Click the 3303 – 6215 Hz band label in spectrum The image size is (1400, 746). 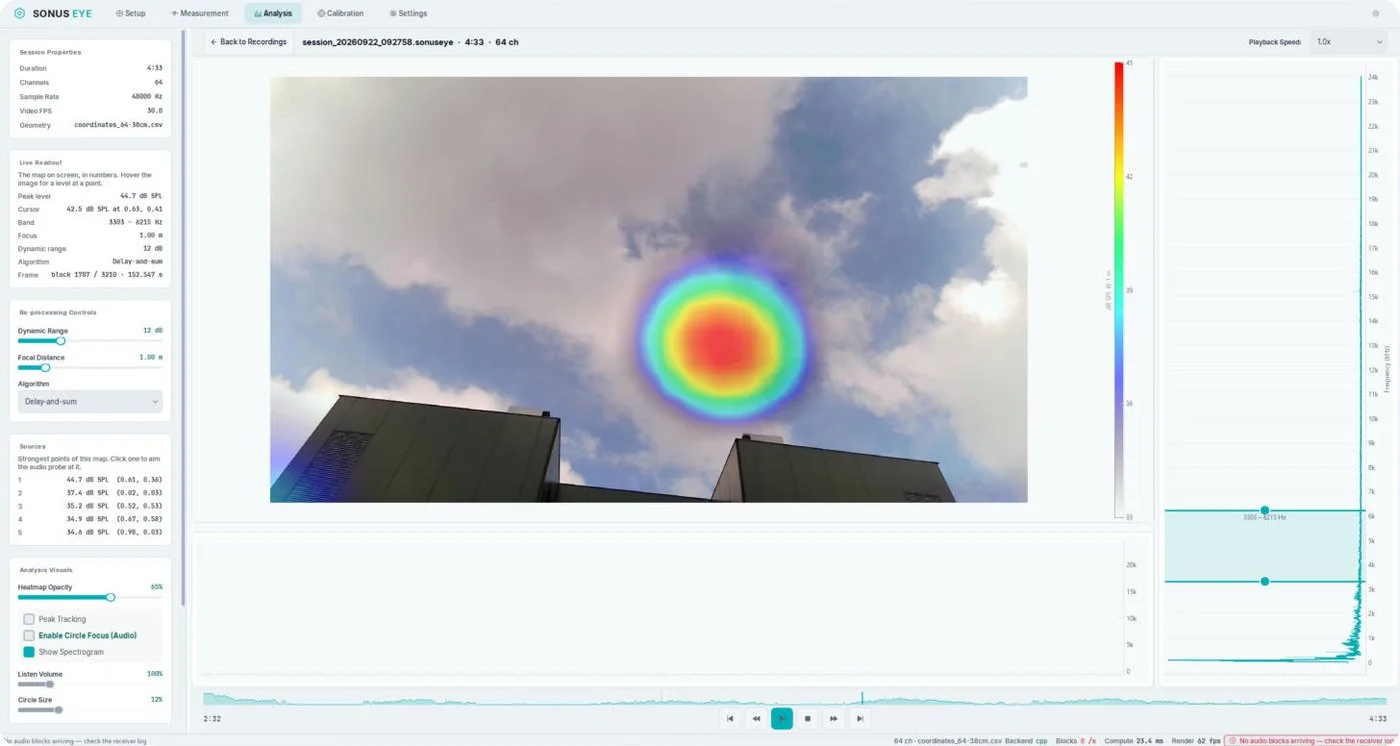(x=1263, y=517)
